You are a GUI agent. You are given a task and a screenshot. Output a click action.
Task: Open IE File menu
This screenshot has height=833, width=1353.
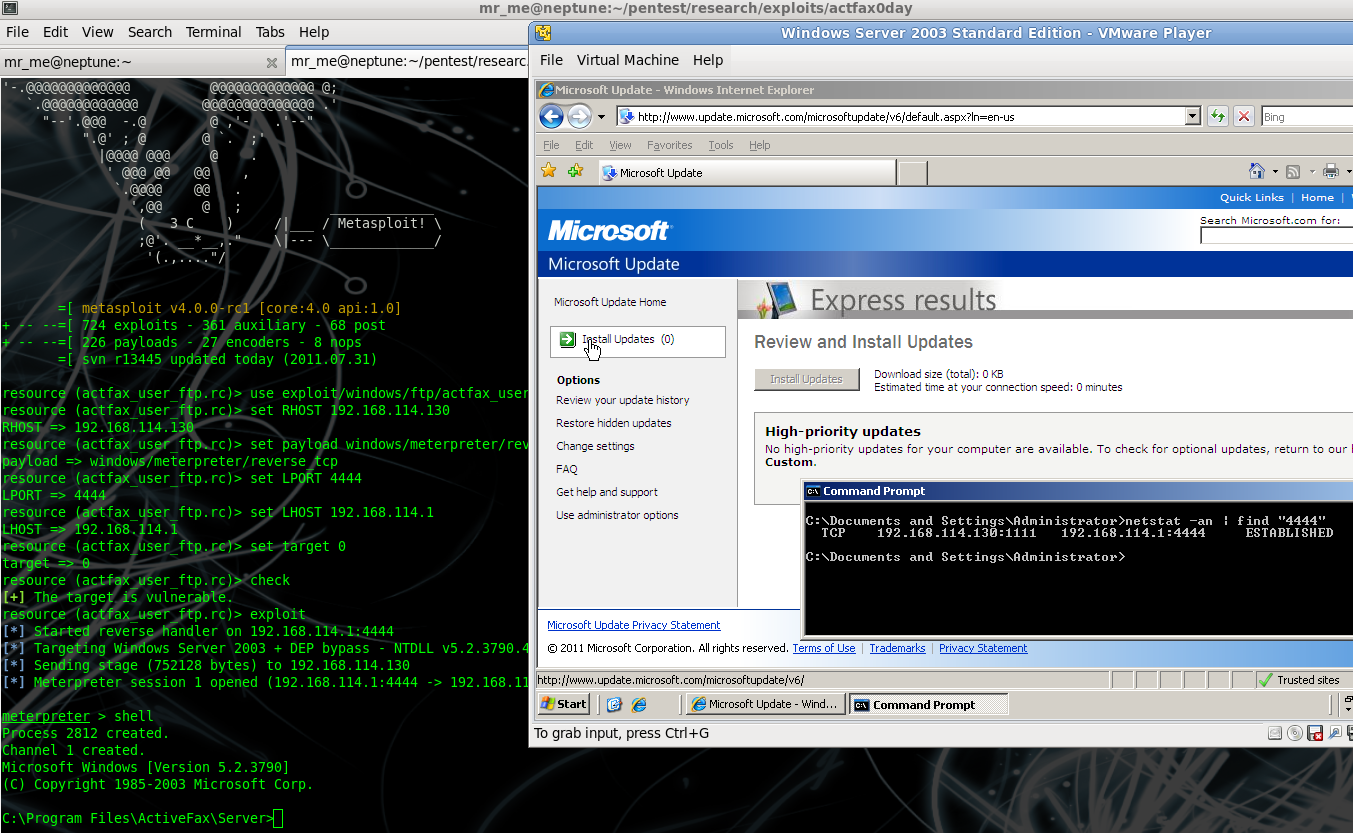pyautogui.click(x=551, y=145)
